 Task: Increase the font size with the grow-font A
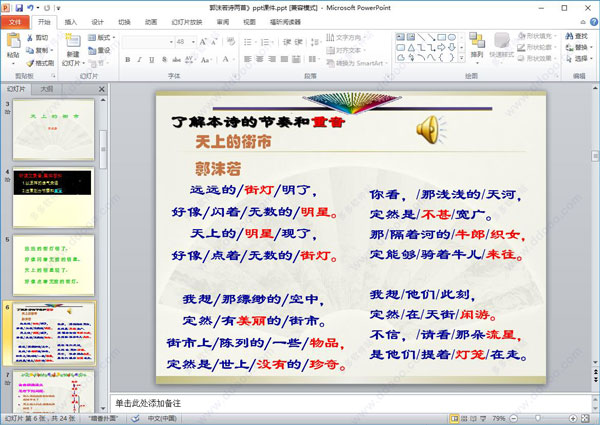pos(203,42)
